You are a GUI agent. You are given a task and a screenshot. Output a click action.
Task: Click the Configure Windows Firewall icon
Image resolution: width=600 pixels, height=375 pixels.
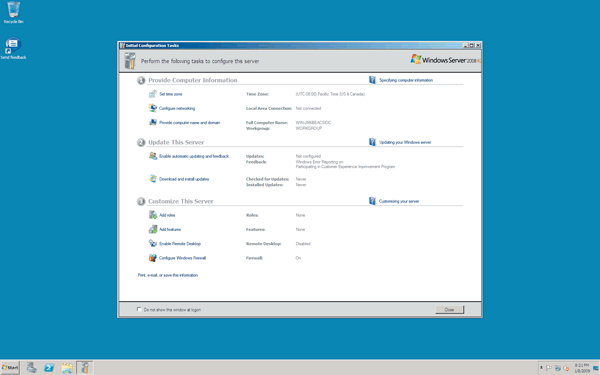point(153,258)
